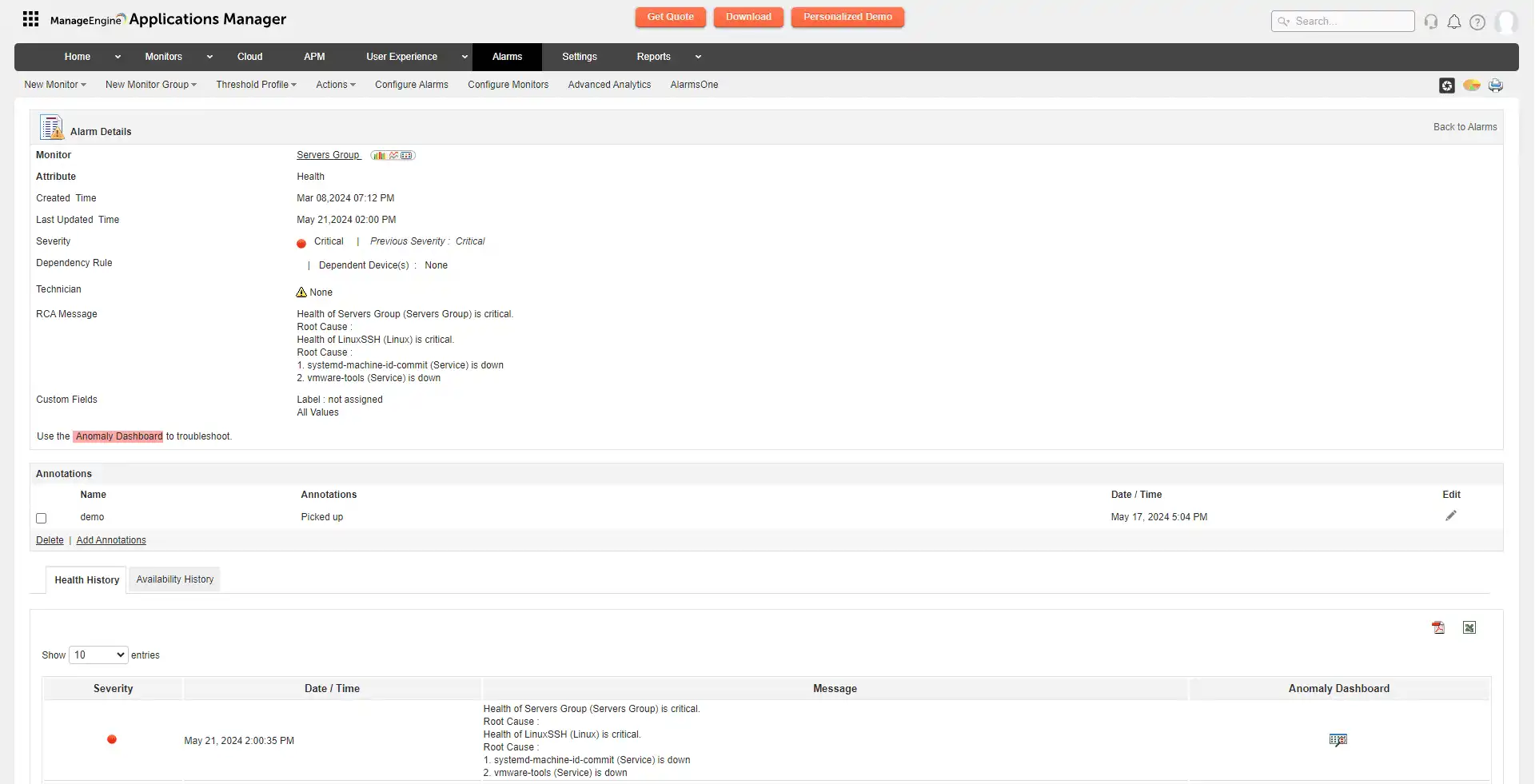1535x784 pixels.
Task: Open the bar chart view for Servers Group
Action: [380, 154]
